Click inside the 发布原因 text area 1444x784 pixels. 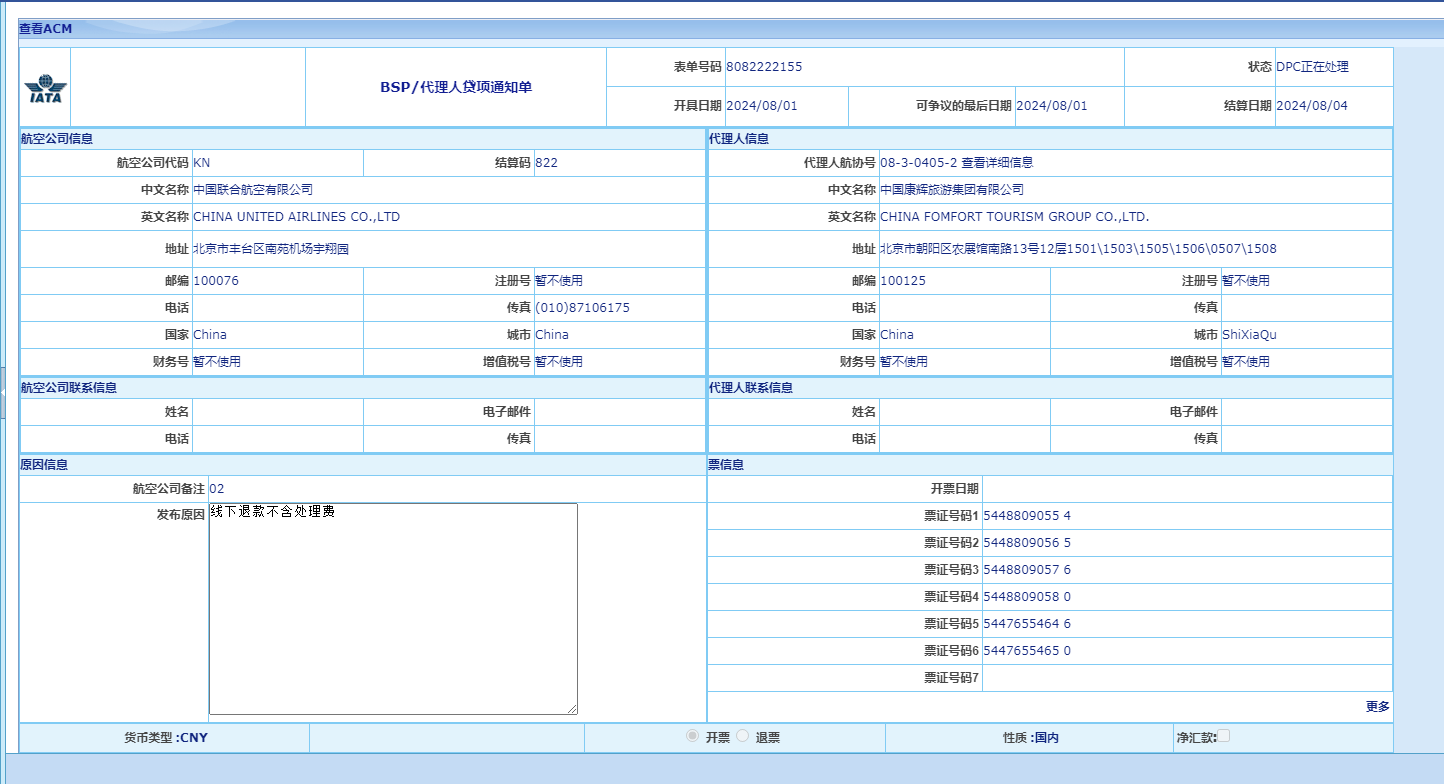(392, 608)
